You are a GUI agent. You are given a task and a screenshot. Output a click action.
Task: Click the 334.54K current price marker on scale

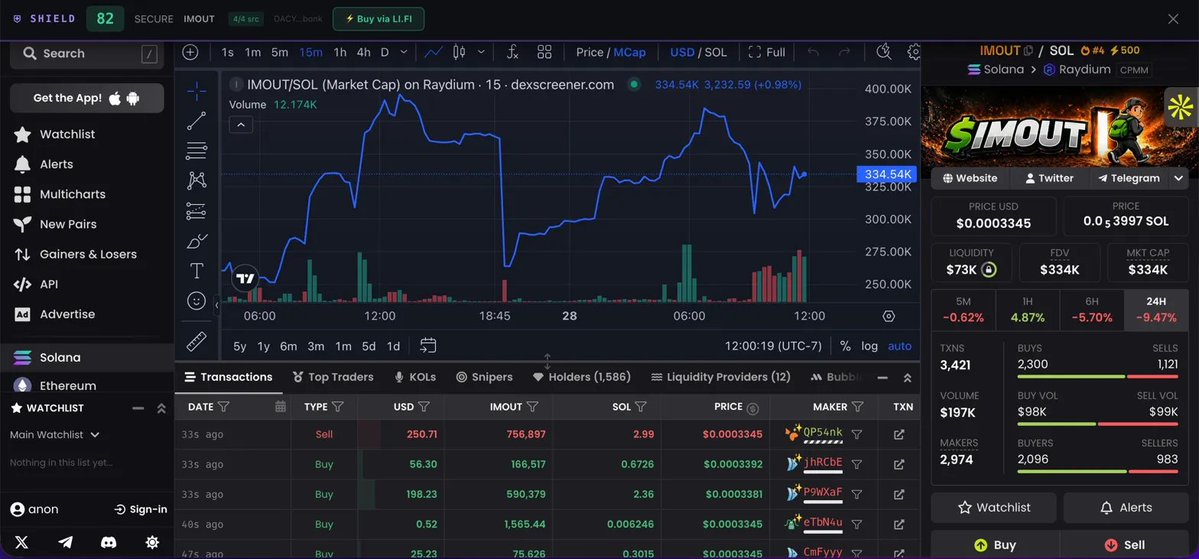888,174
